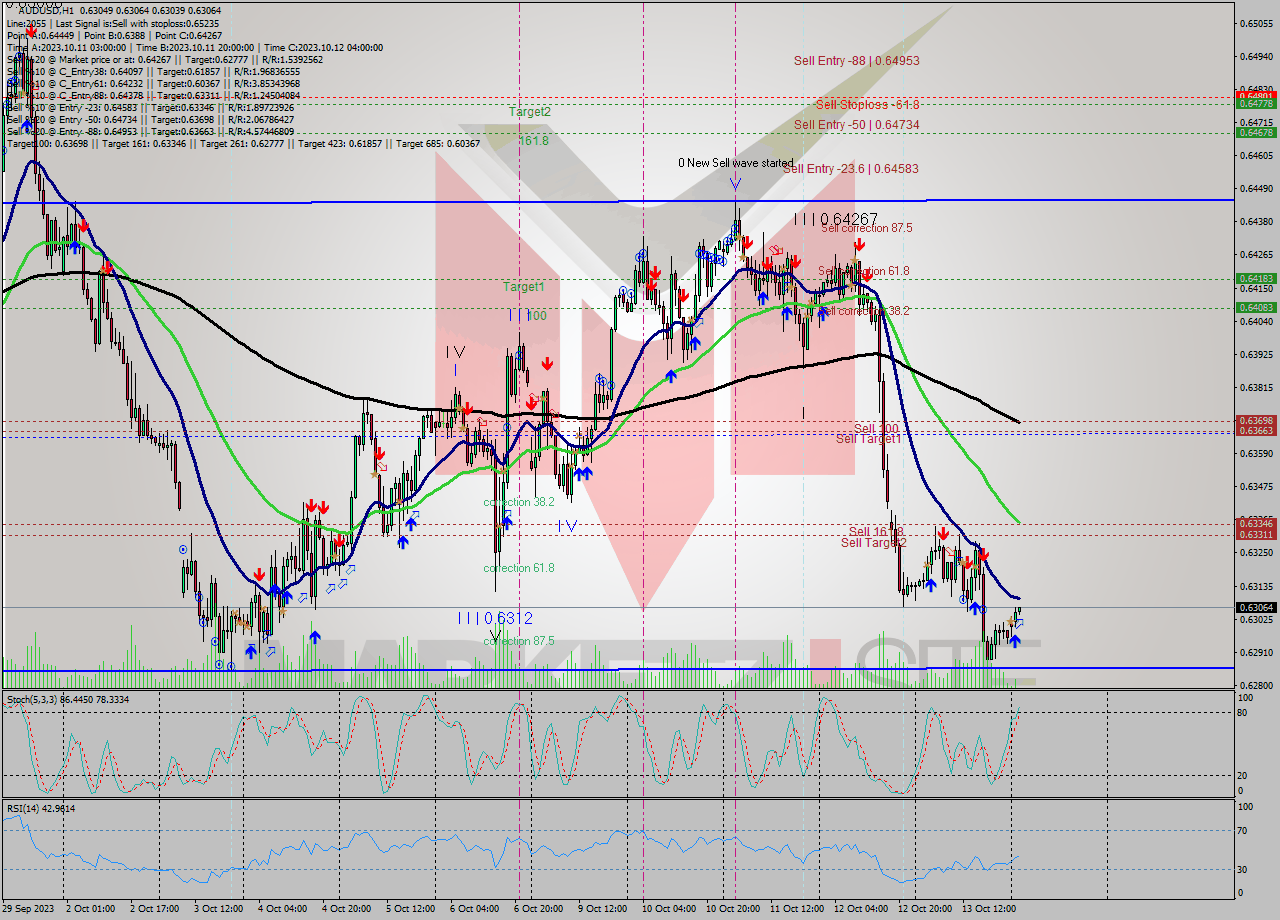Click the red arrow above the correction 61.8 label
This screenshot has height=920, width=1280.
532,402
